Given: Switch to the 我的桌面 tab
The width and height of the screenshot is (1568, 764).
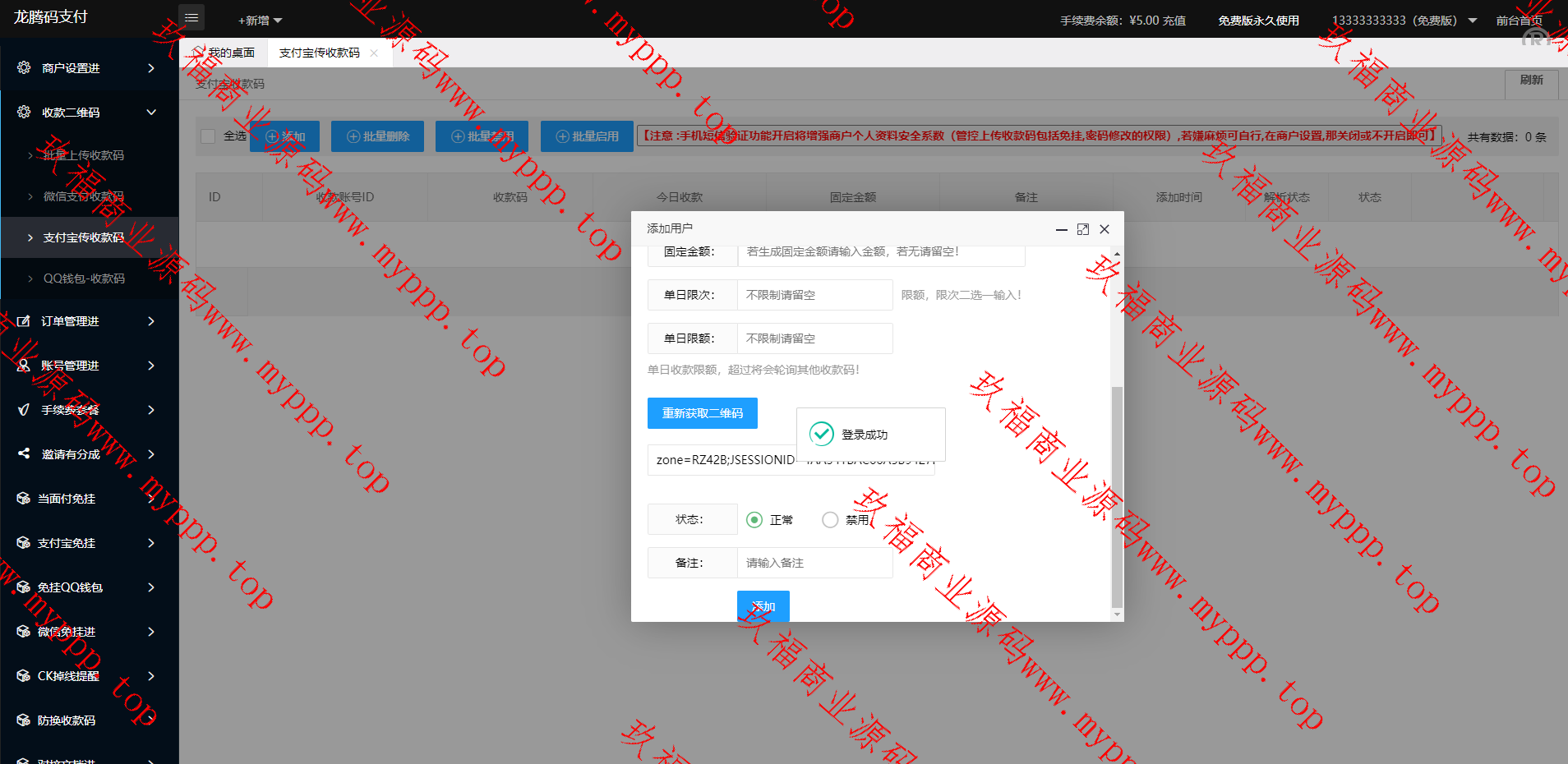Looking at the screenshot, I should click(229, 53).
